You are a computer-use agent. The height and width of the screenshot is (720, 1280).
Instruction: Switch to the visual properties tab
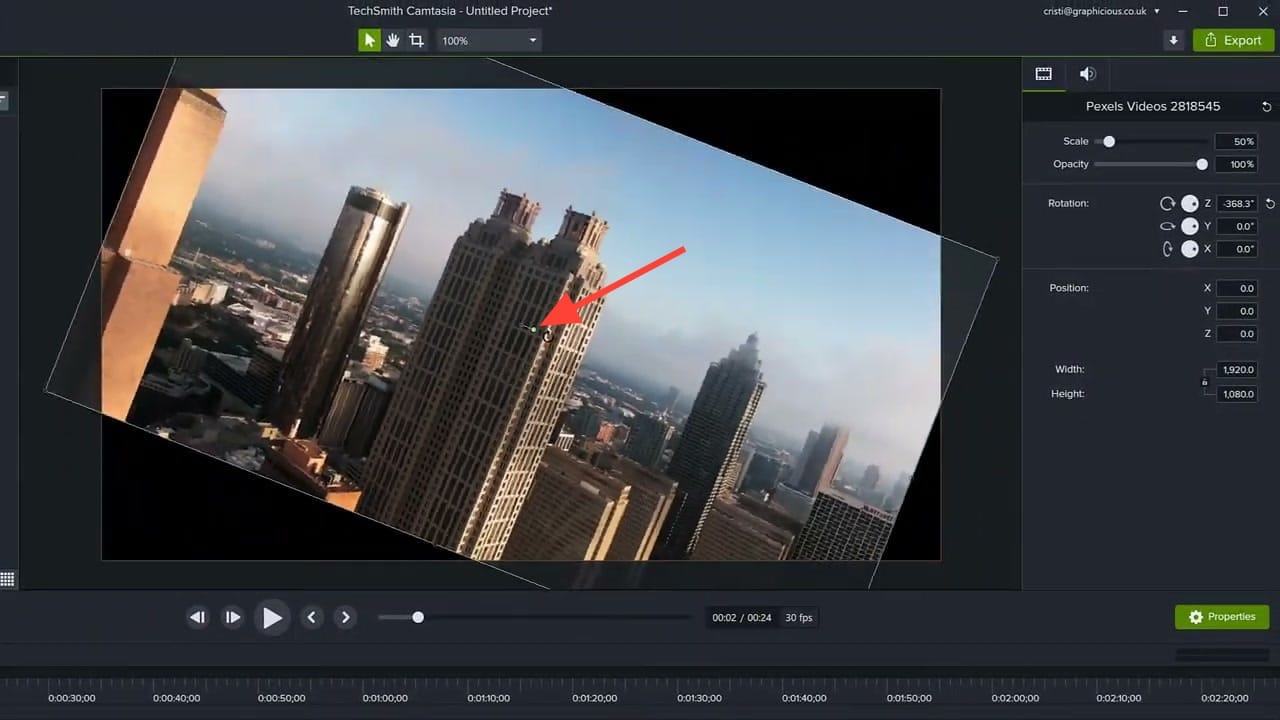click(x=1043, y=73)
